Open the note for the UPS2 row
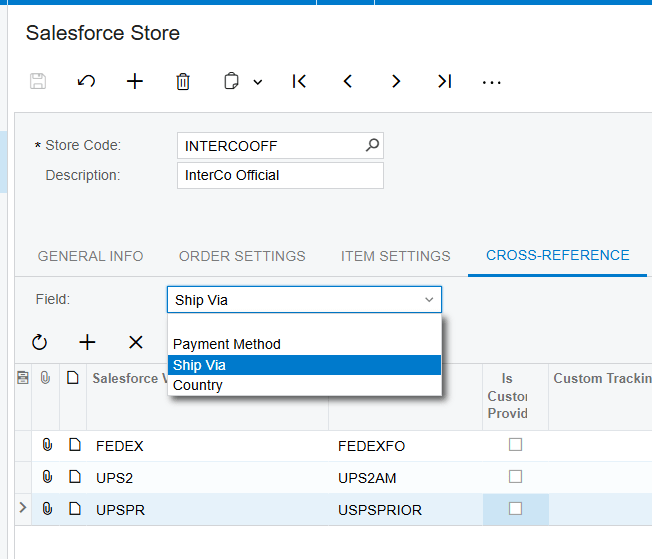652x559 pixels. pyautogui.click(x=75, y=477)
